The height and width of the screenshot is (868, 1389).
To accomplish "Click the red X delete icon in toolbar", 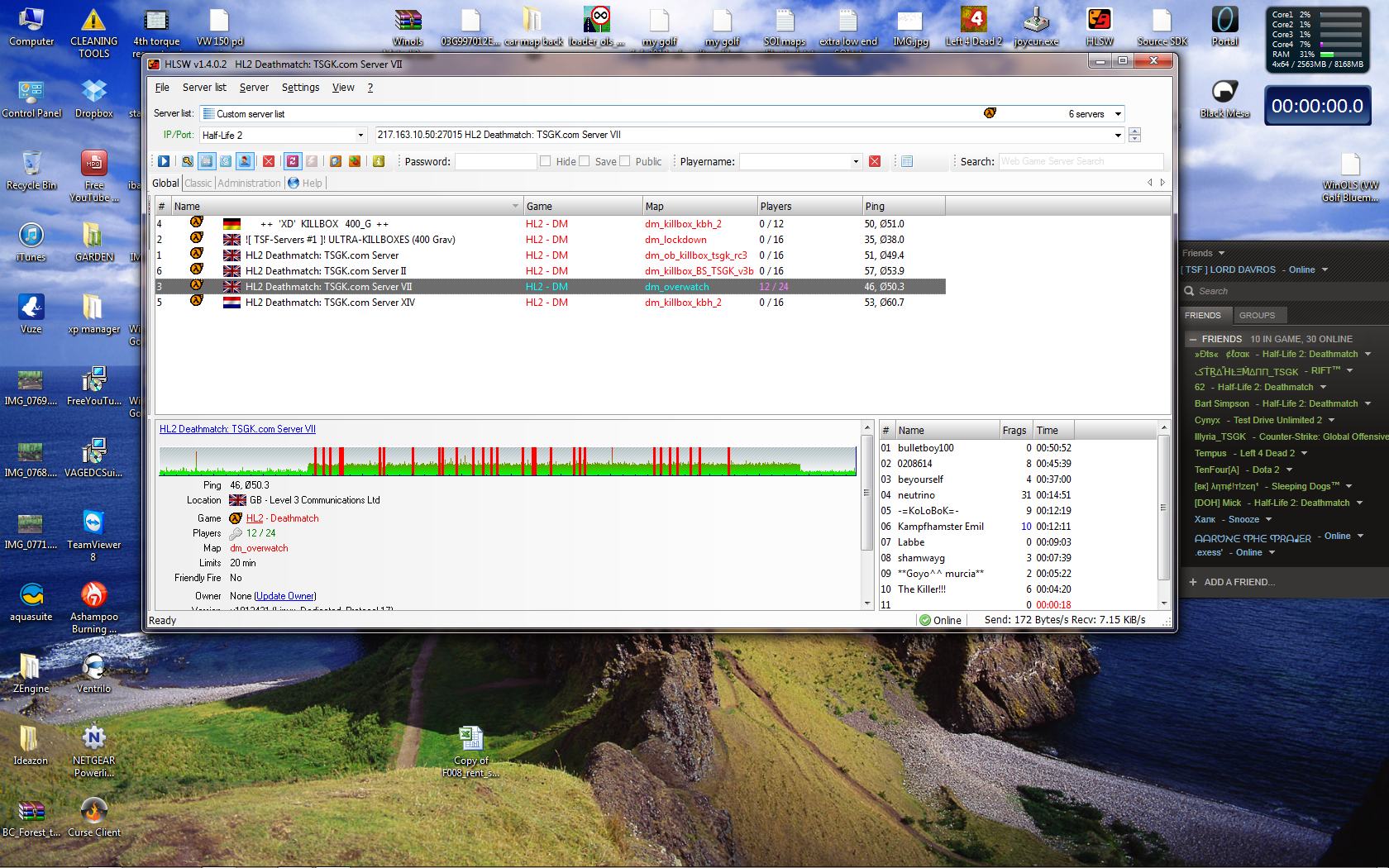I will [269, 162].
